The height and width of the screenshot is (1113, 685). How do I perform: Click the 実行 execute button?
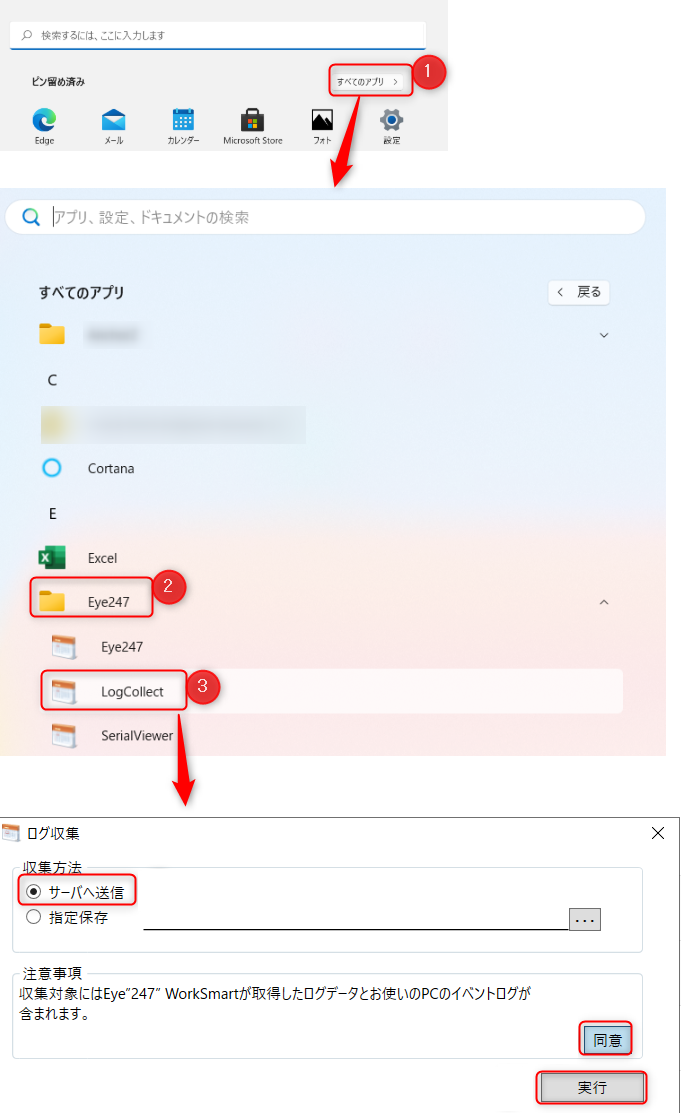[x=592, y=1087]
